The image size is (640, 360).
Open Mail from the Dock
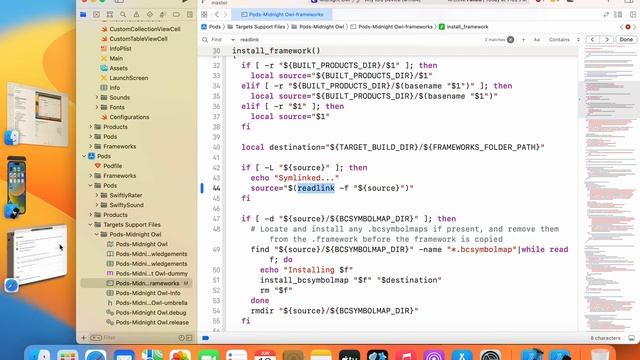coord(124,354)
